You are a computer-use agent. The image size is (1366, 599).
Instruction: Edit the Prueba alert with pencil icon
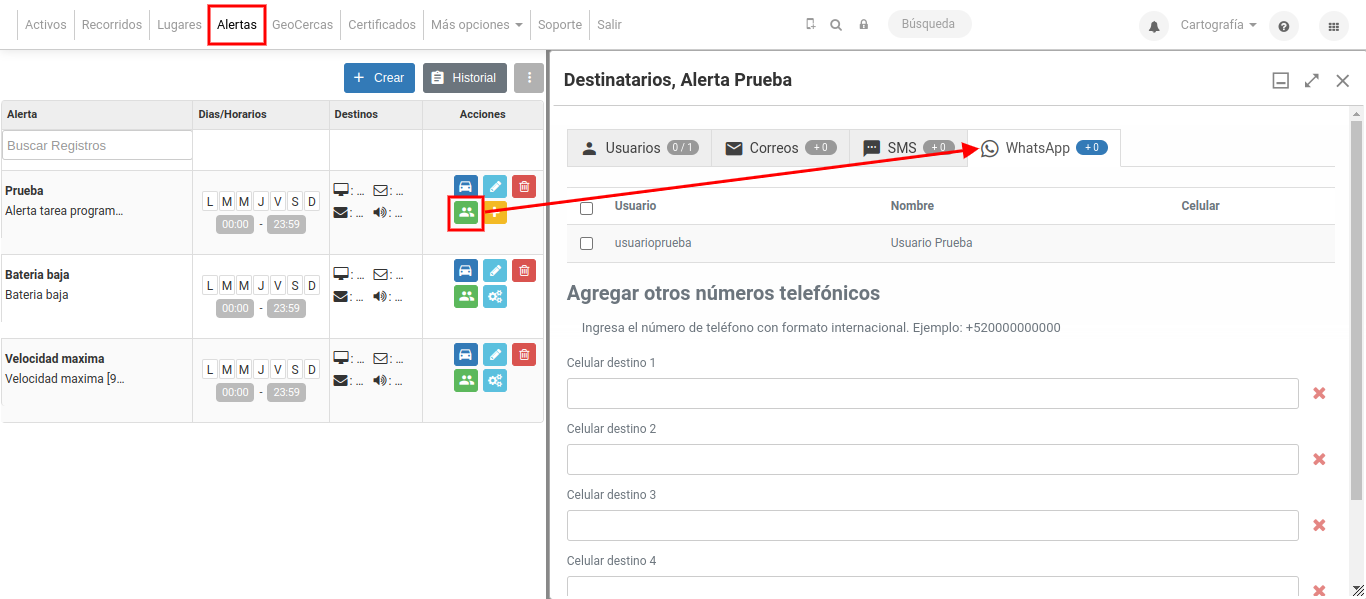coord(495,186)
